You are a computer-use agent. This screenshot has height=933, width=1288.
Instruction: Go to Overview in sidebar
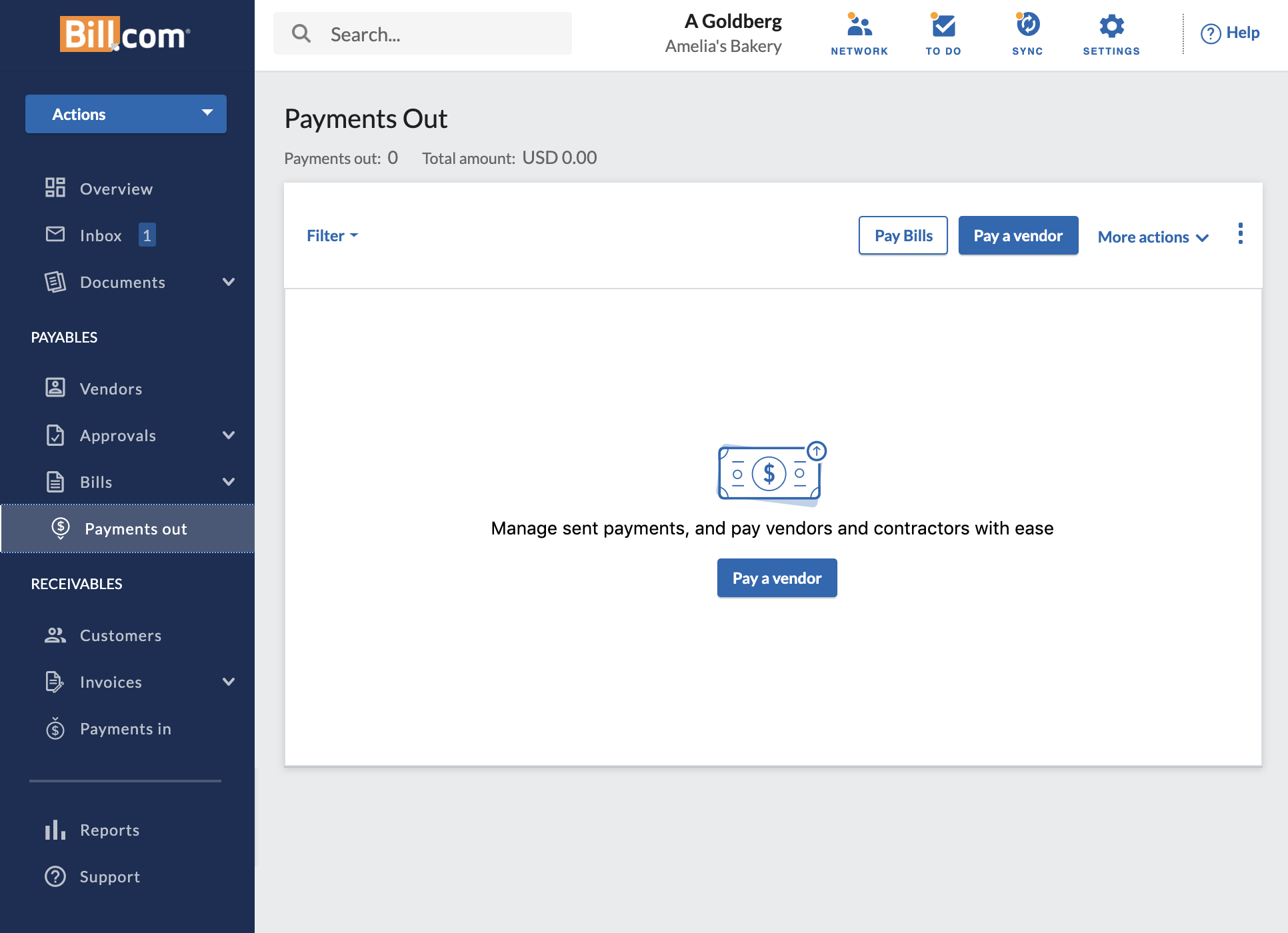tap(127, 189)
